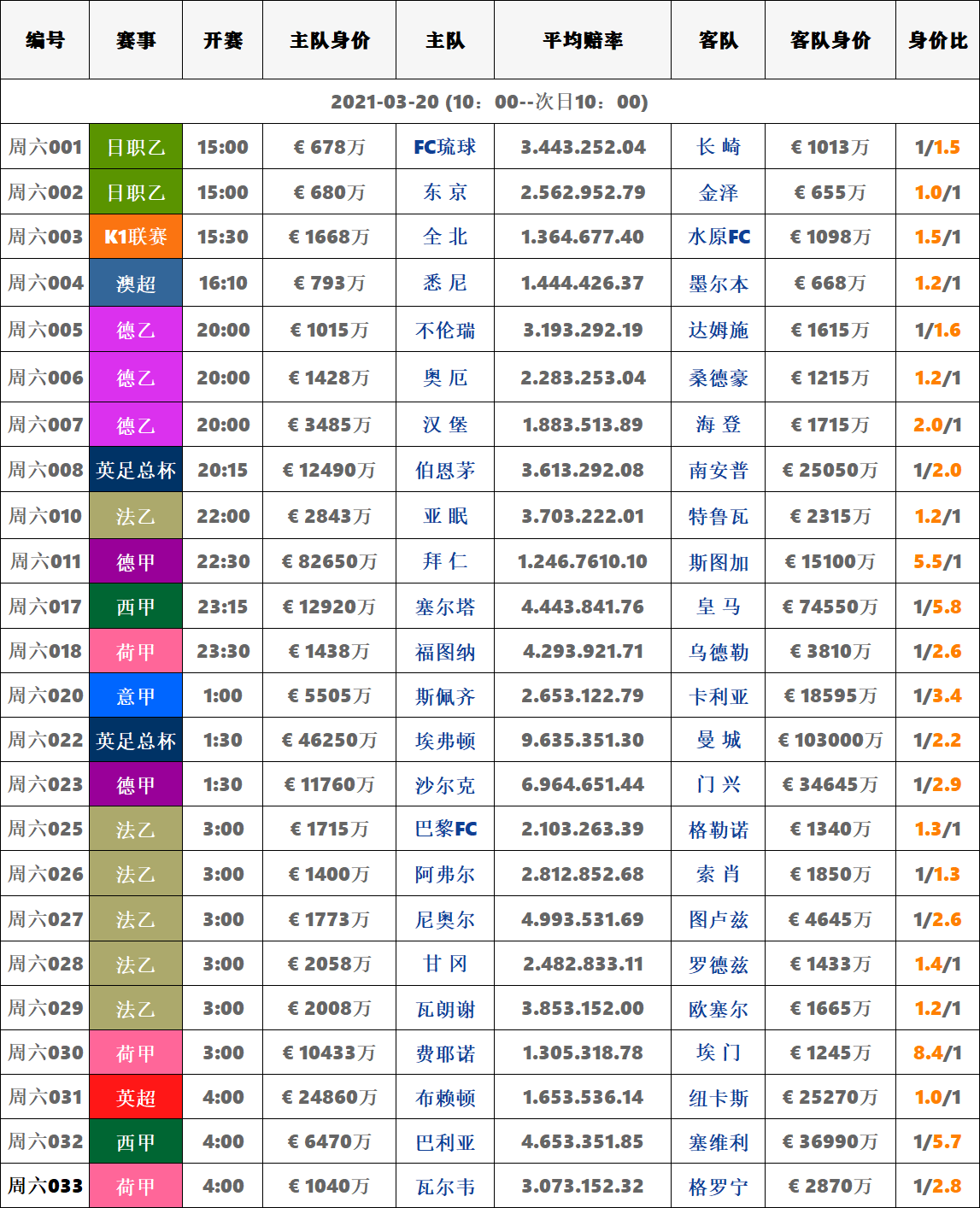Click the 身价比 column header
980x1208 pixels.
[937, 40]
